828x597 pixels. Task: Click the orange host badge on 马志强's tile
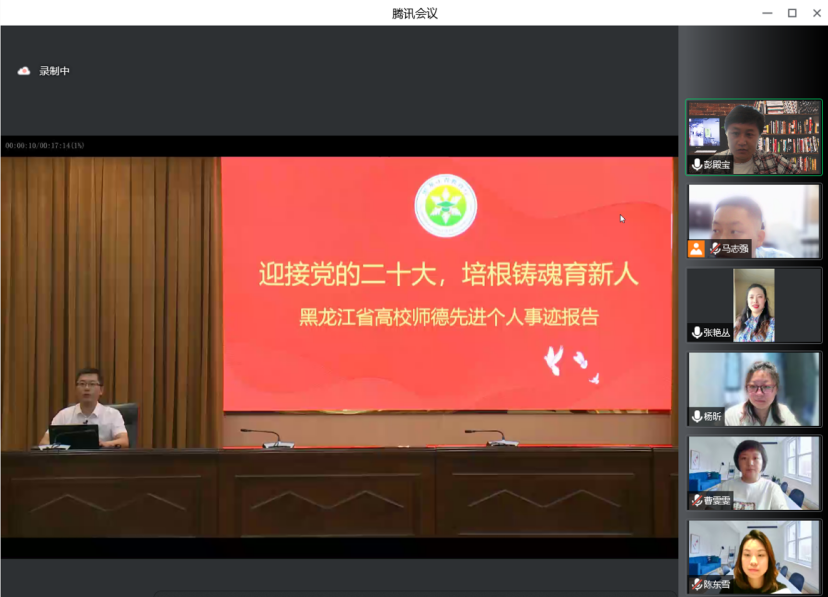coord(696,249)
